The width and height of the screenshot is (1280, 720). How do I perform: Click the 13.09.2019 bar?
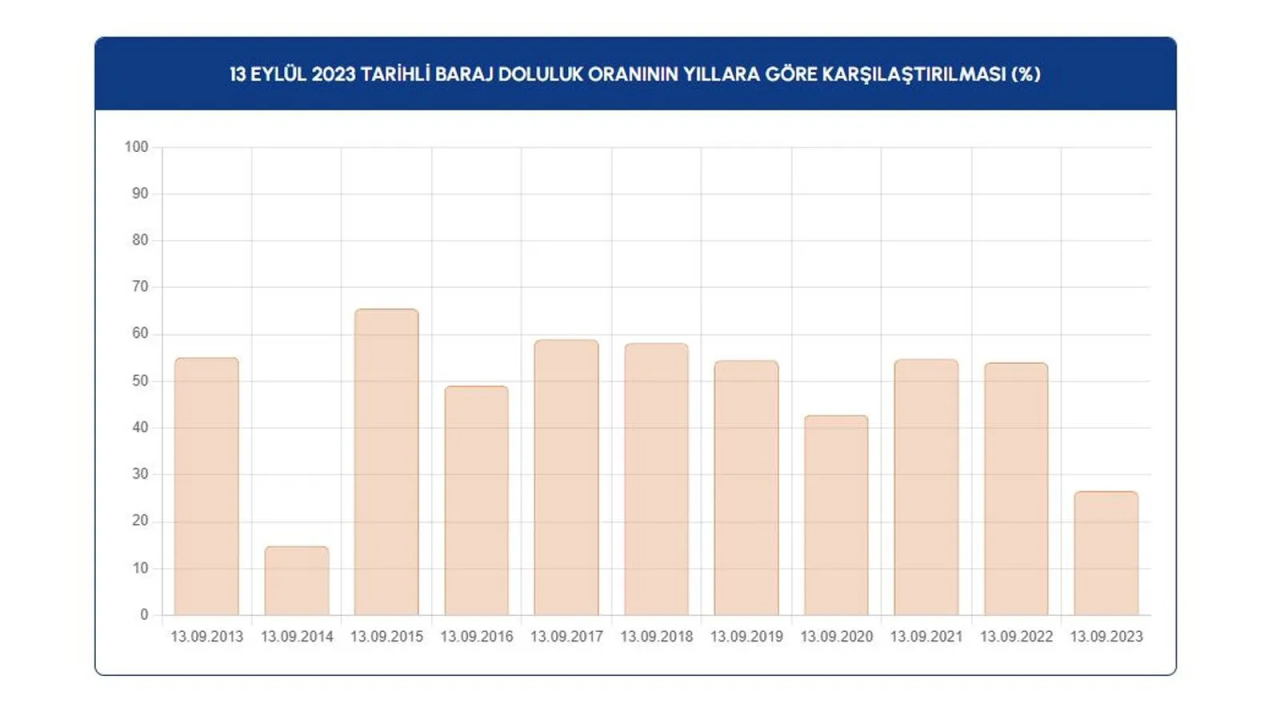pyautogui.click(x=746, y=488)
